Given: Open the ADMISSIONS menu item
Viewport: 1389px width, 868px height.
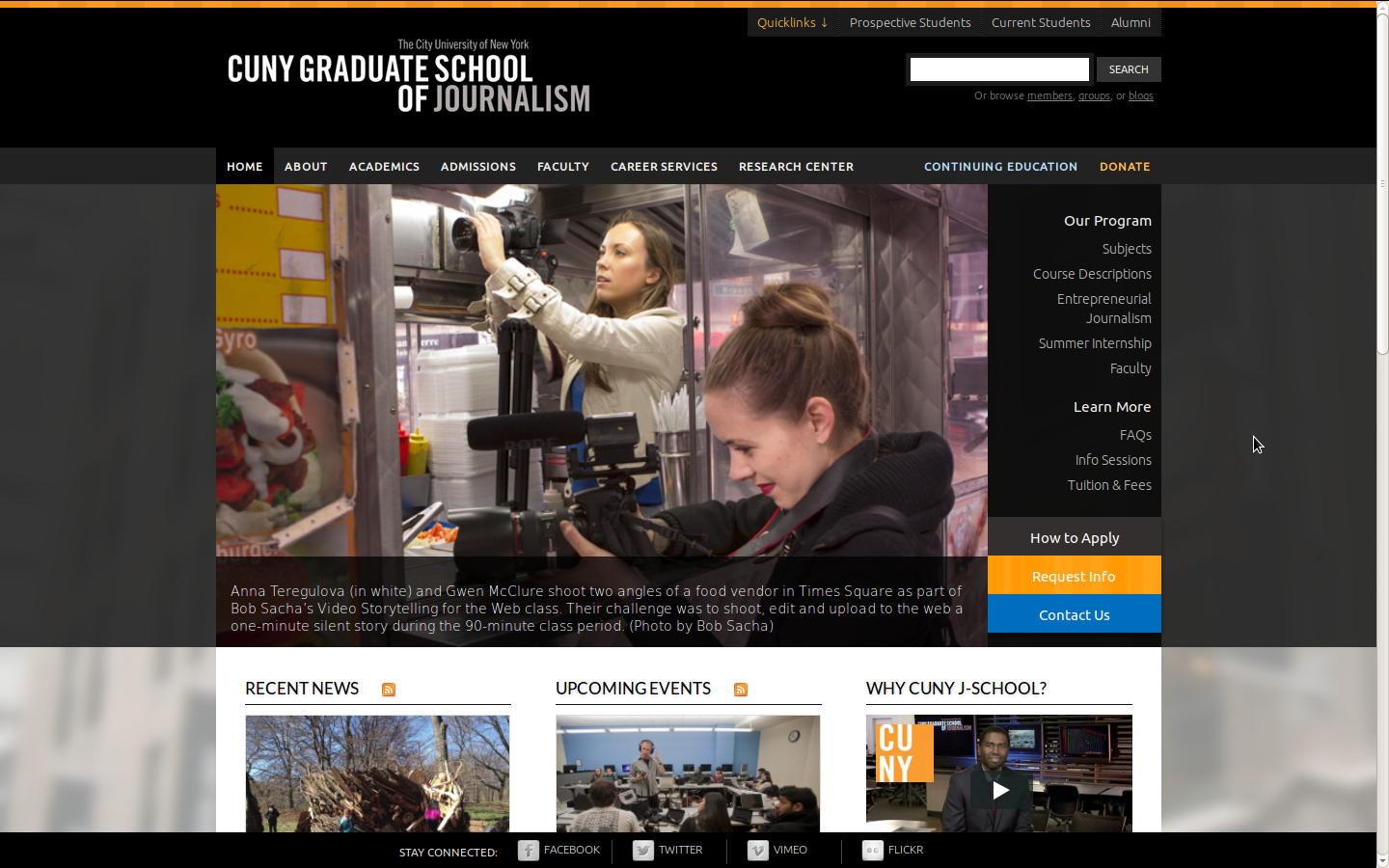Looking at the screenshot, I should click(478, 166).
